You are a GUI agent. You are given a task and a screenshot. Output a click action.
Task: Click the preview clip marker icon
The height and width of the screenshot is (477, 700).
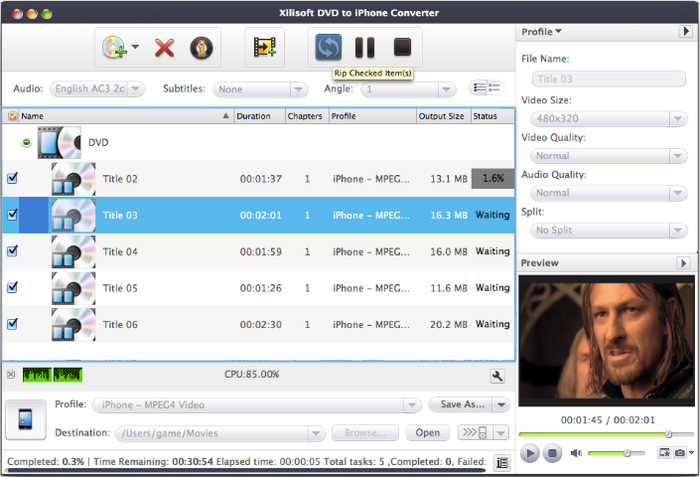(x=664, y=452)
